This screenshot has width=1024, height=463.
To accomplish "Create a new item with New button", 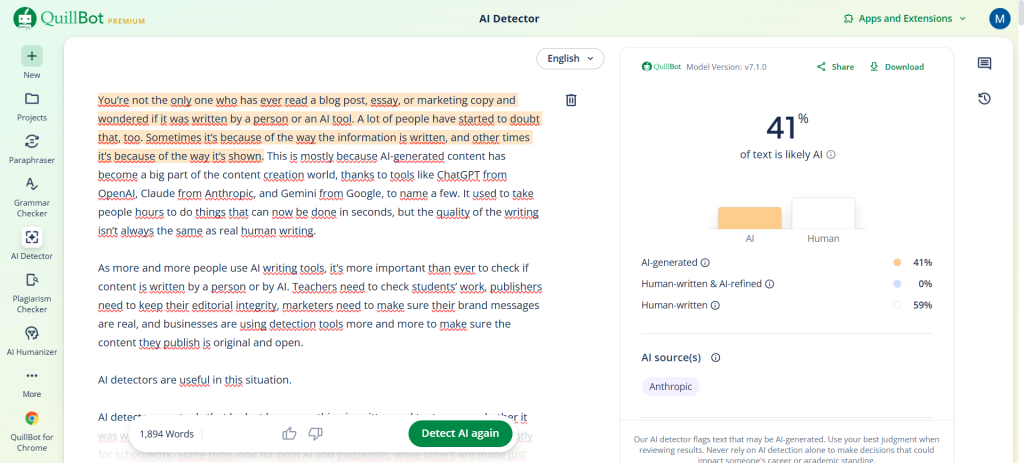I will [x=32, y=63].
